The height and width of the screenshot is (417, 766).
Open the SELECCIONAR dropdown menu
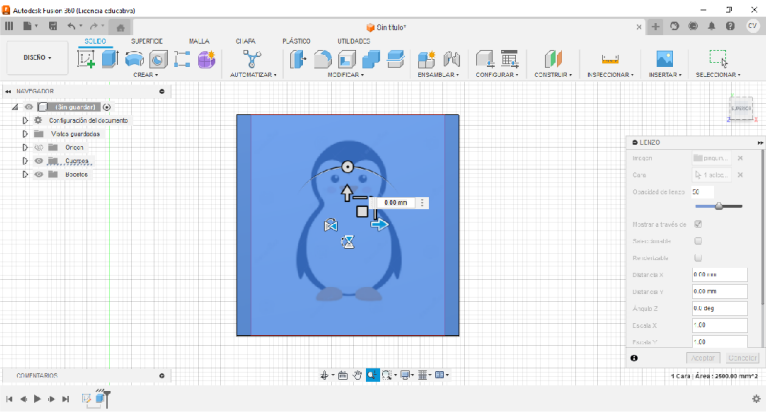coord(718,75)
